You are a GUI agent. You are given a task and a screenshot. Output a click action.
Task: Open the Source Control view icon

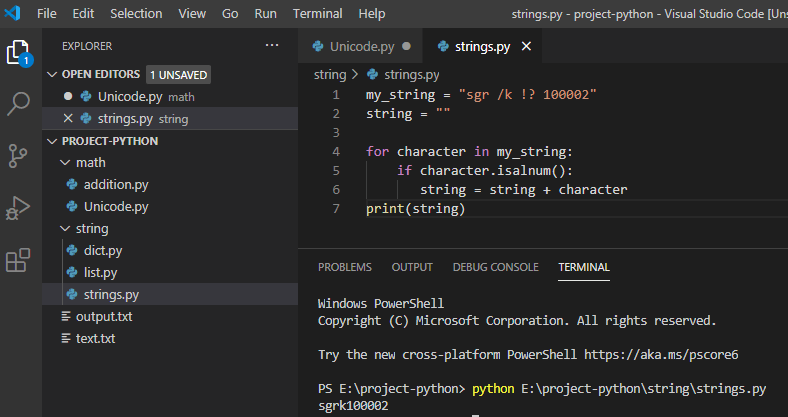(x=19, y=156)
